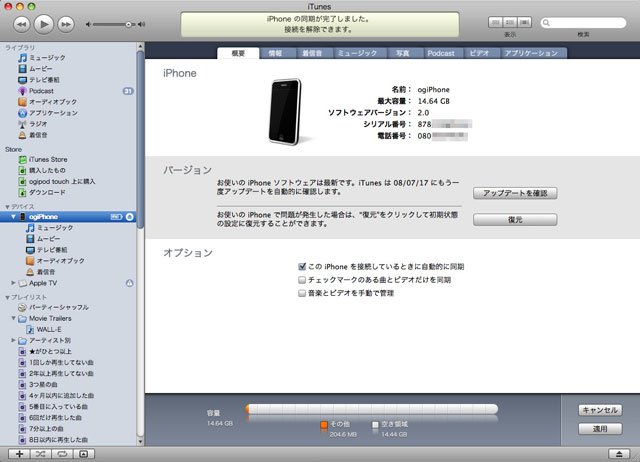Click the Podcast icon in the library sidebar
Viewport: 640px width, 462px height.
[x=22, y=91]
